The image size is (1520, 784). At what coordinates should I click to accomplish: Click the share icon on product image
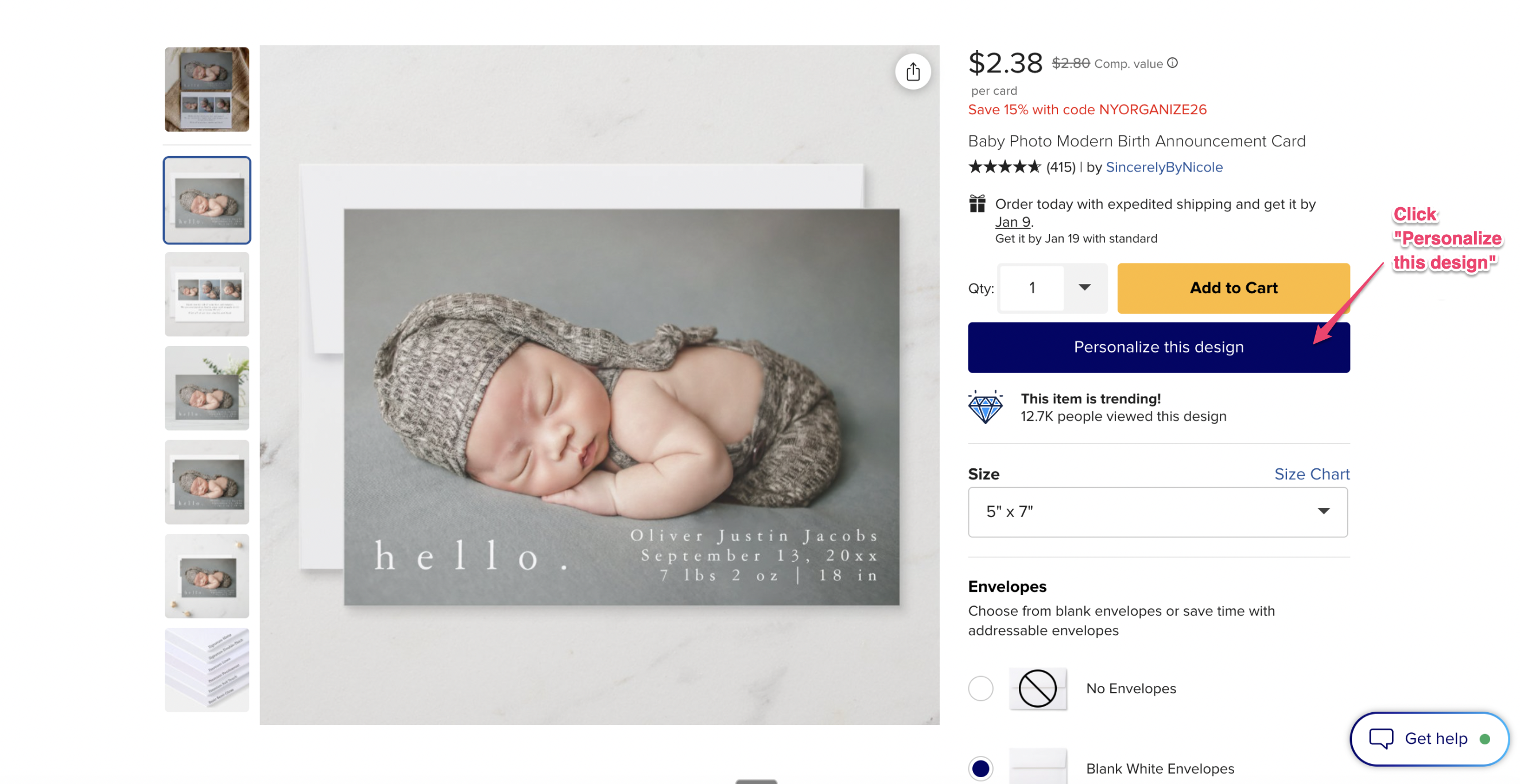[x=912, y=72]
